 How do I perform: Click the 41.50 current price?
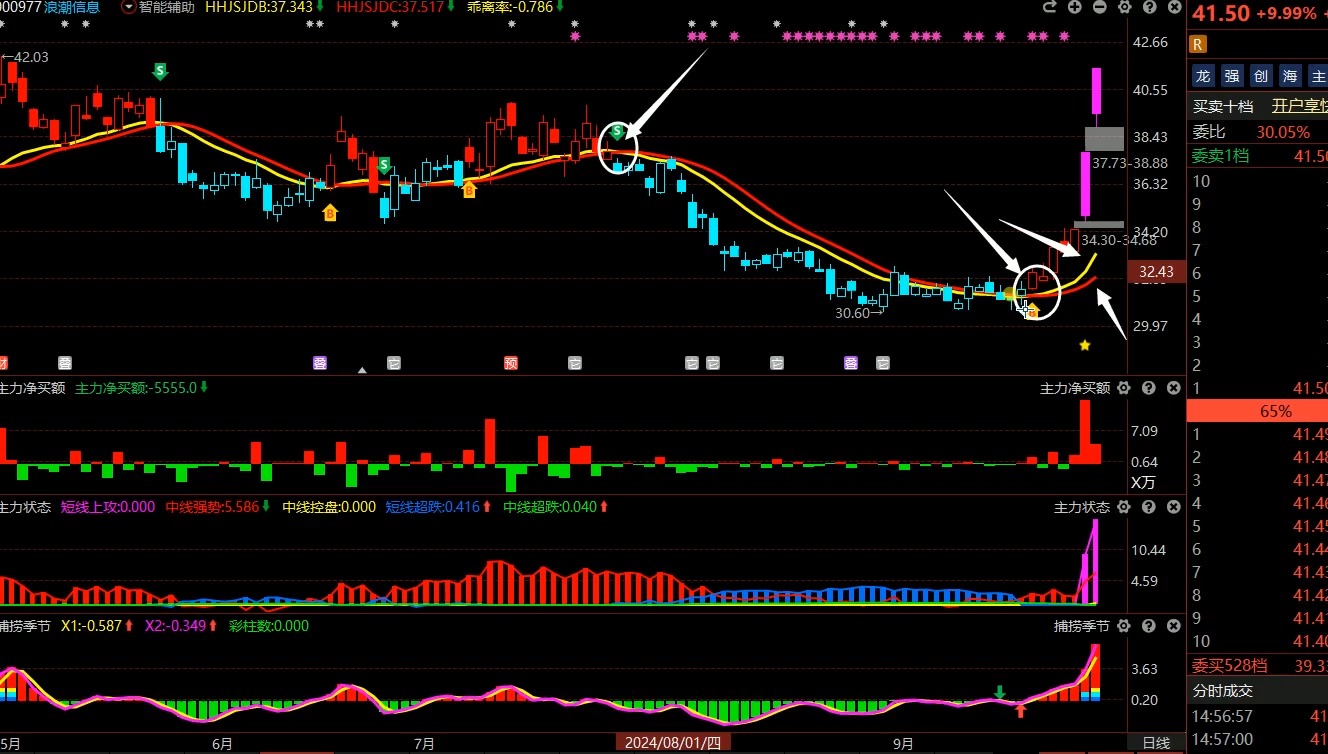[1221, 14]
